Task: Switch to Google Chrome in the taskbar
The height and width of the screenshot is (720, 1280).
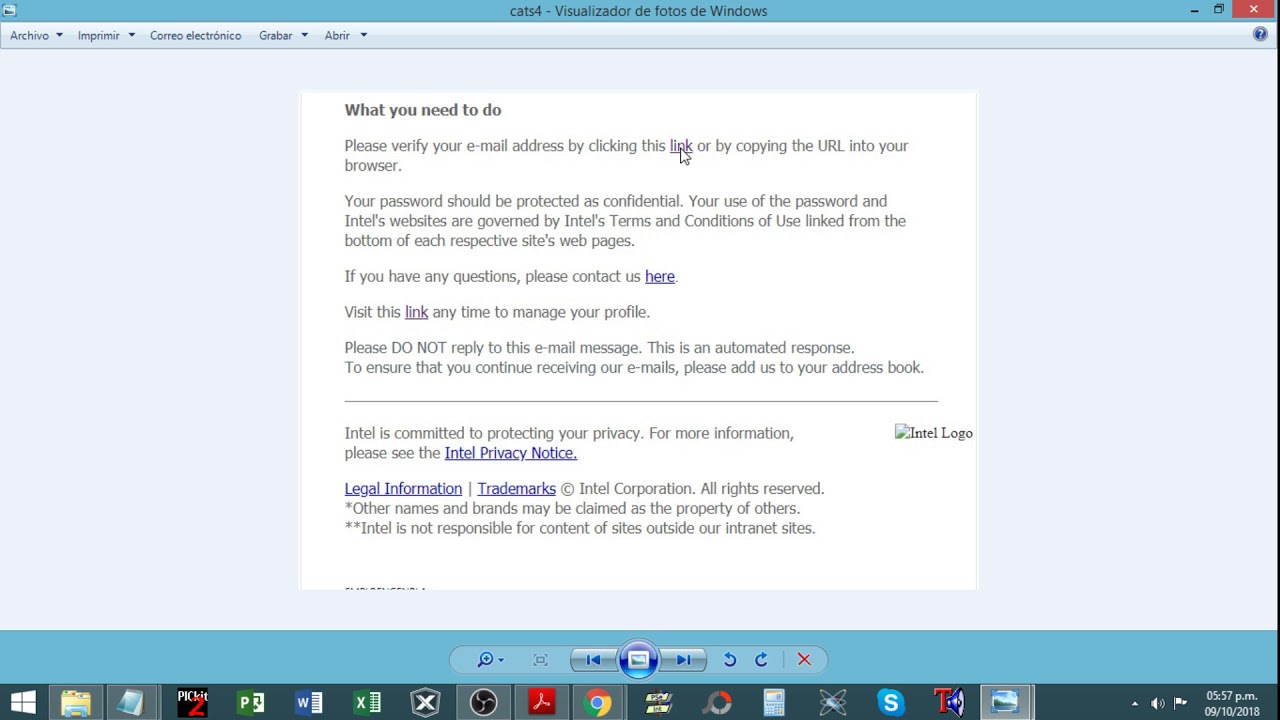Action: pyautogui.click(x=598, y=702)
